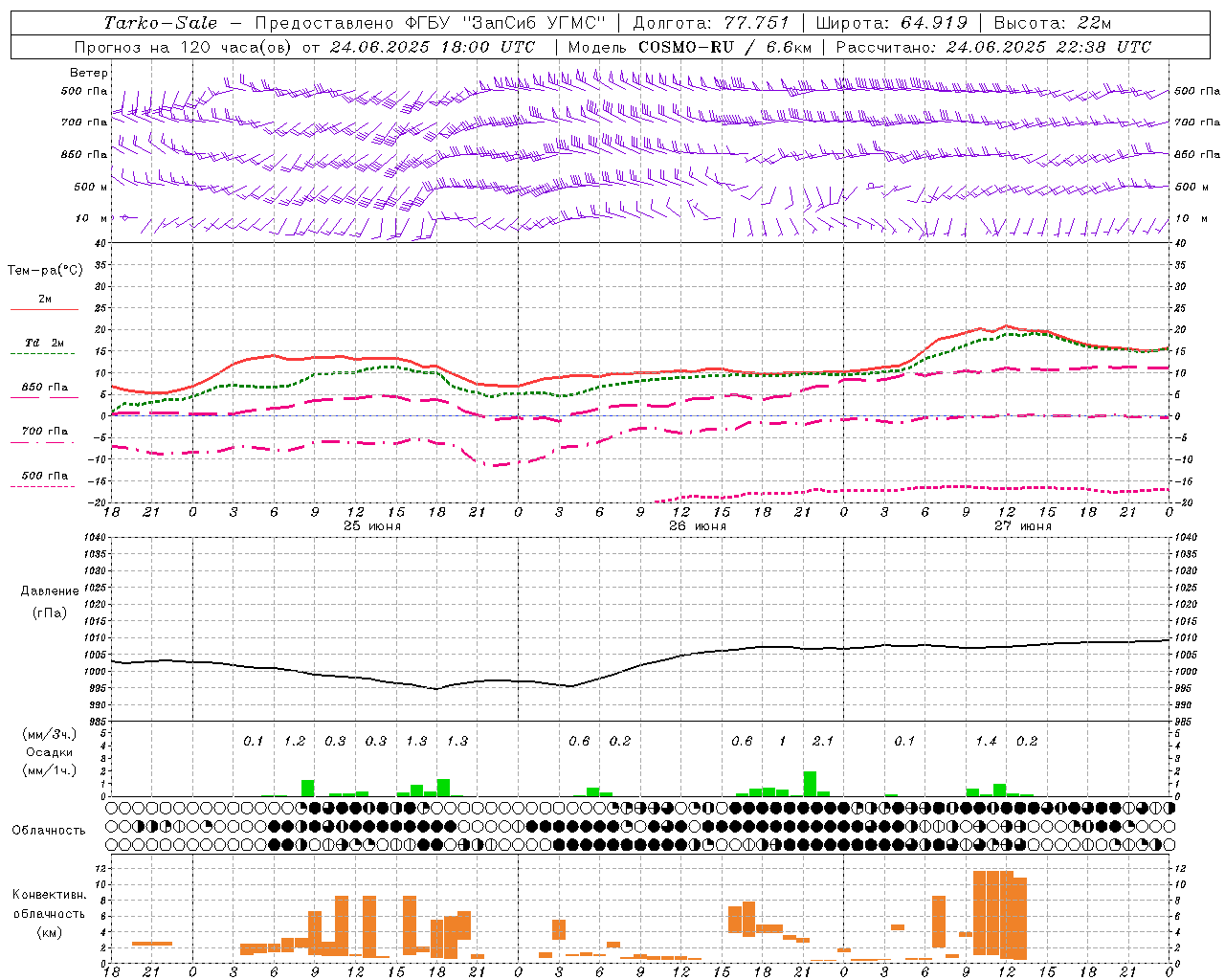The image size is (1225, 980).
Task: Click the tallest green precipitation bar
Action: pos(810,784)
